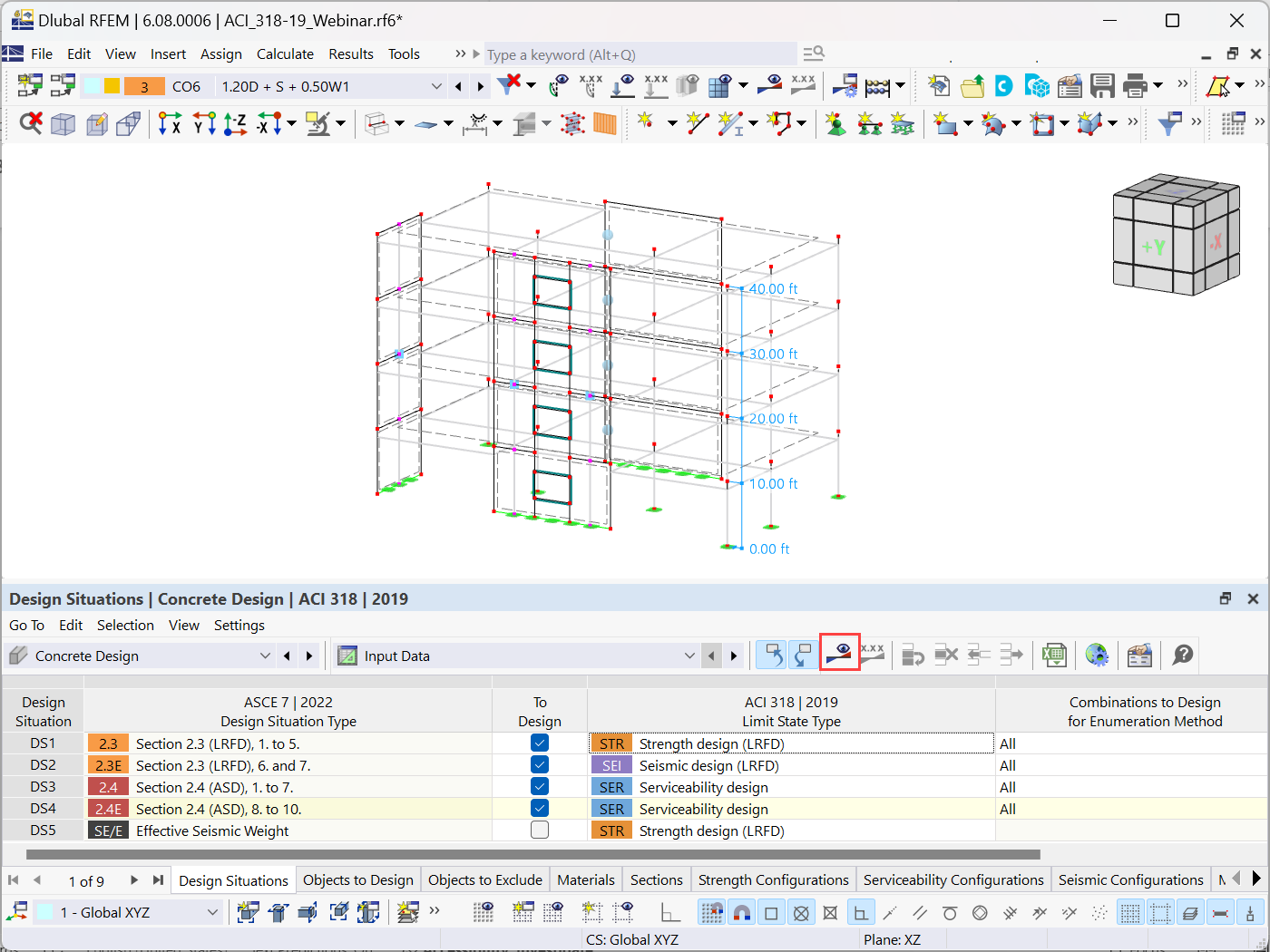Disable To Design for DS3 Section 2.4 ASD
The image size is (1270, 952).
[541, 786]
